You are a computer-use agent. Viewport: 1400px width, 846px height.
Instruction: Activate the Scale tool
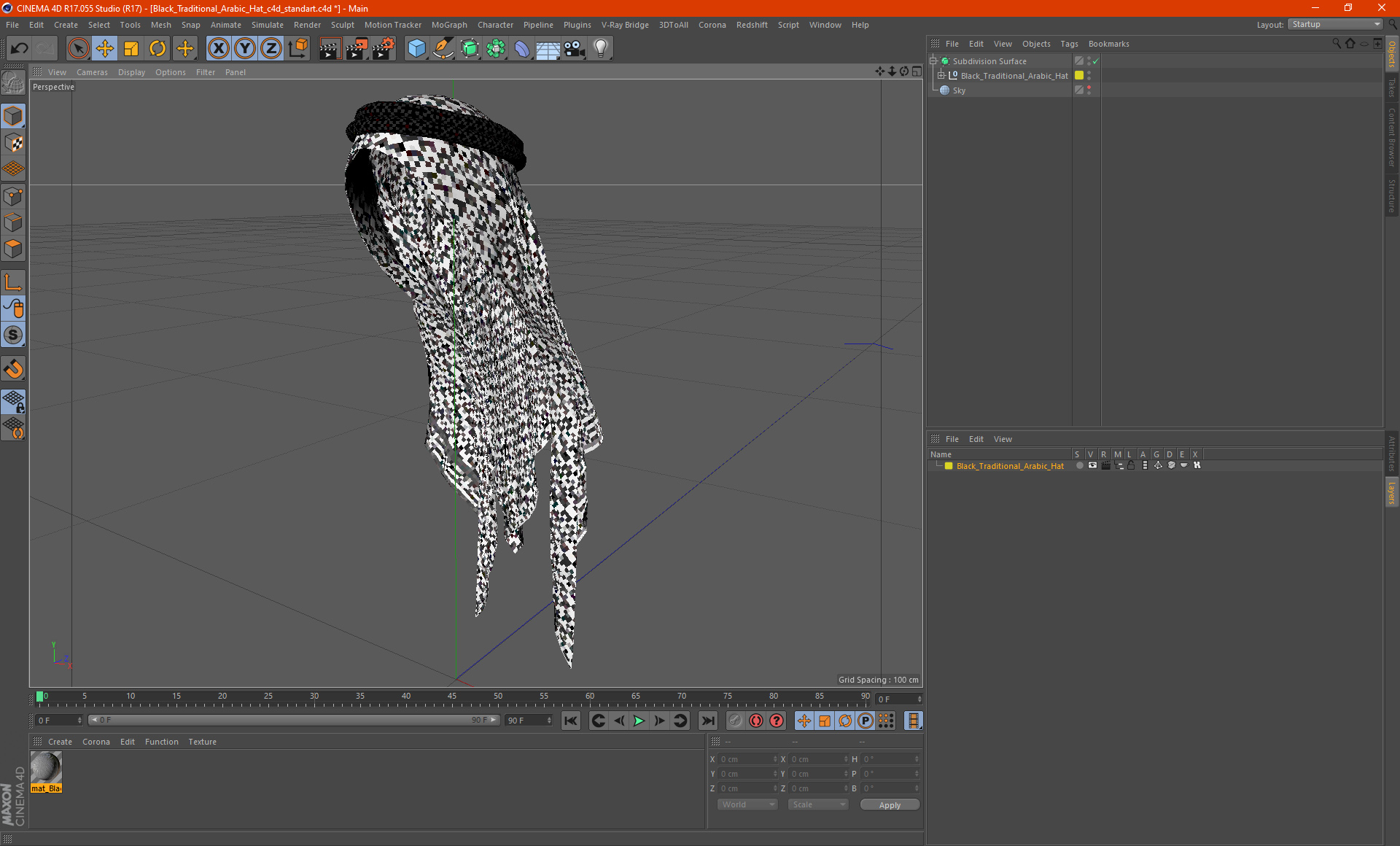[131, 49]
